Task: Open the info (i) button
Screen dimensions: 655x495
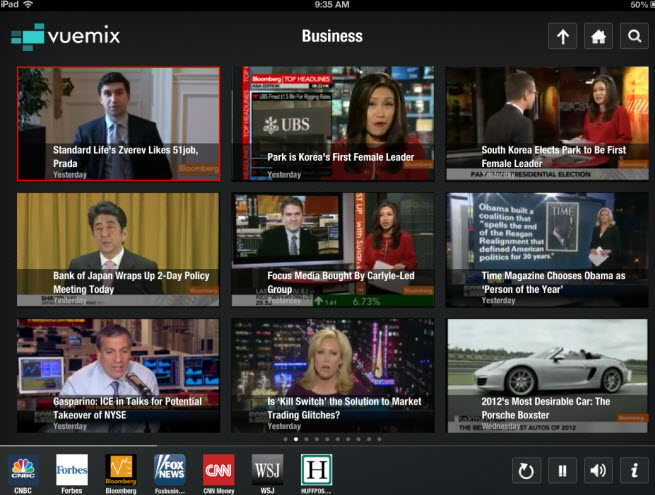Action: 634,470
